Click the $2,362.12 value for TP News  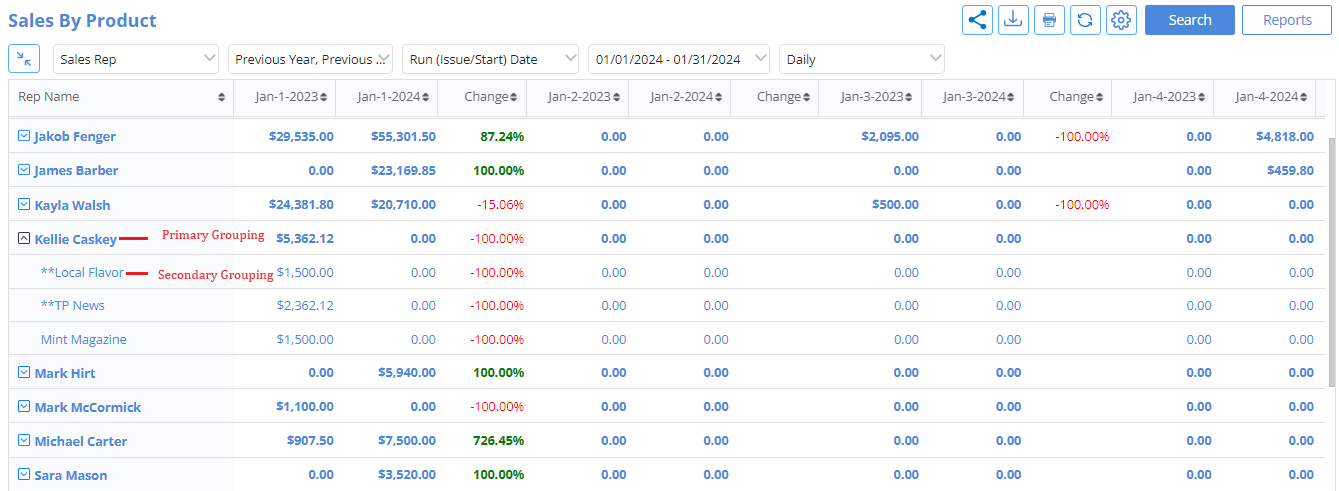coord(305,305)
